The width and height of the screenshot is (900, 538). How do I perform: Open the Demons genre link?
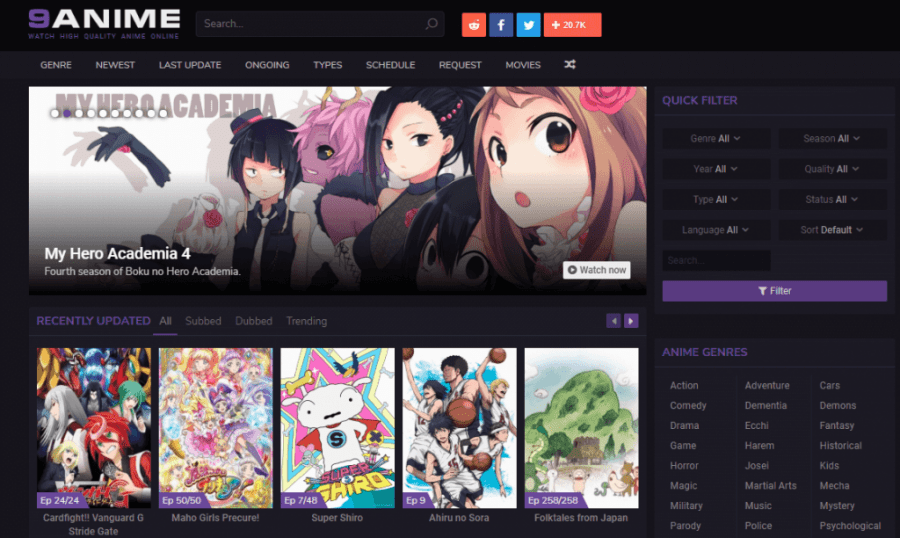[x=837, y=405]
